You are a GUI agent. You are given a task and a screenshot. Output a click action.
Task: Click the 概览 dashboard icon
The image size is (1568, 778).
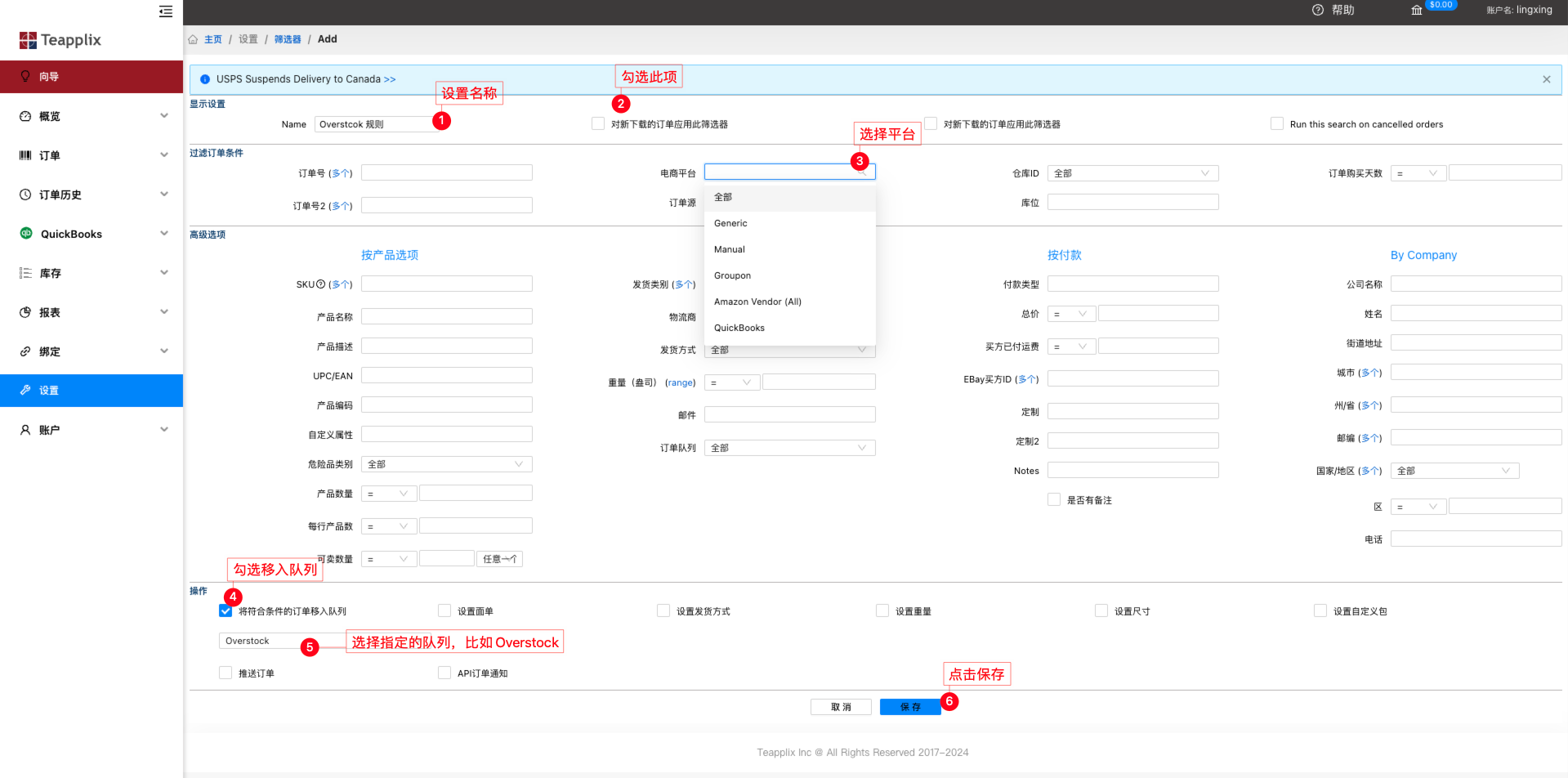[x=25, y=116]
